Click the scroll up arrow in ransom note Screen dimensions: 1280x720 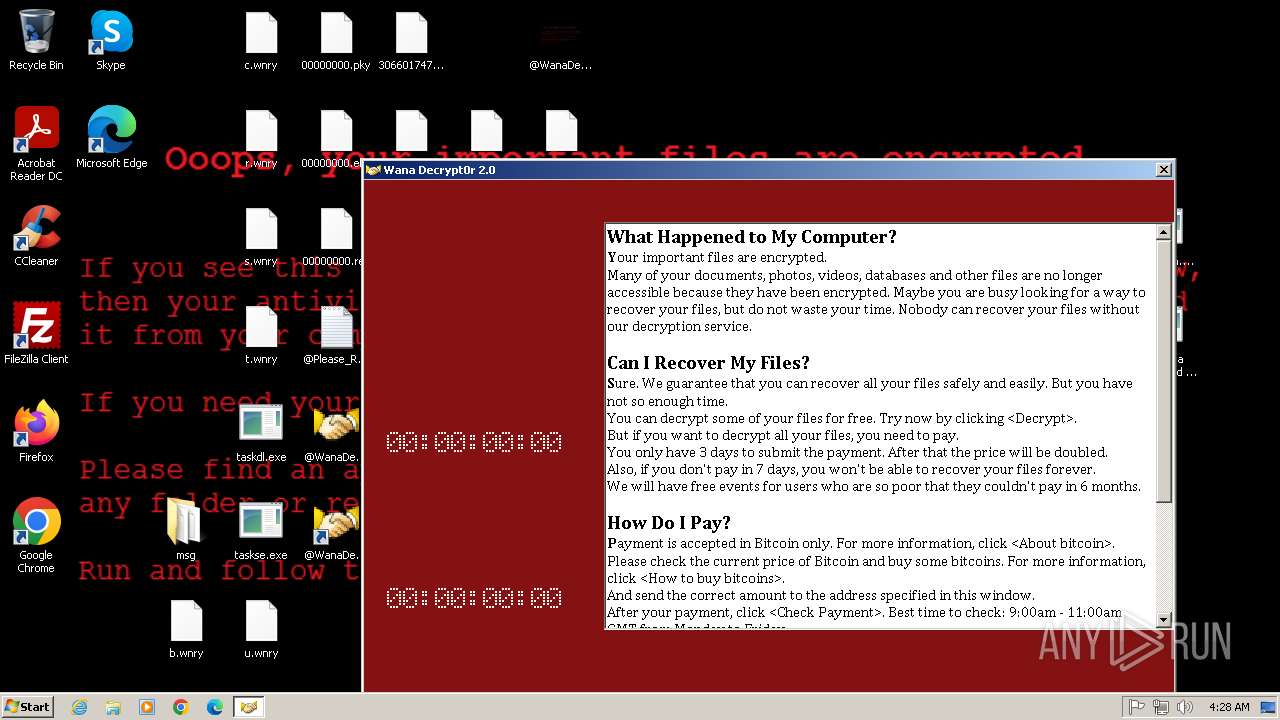[1163, 233]
